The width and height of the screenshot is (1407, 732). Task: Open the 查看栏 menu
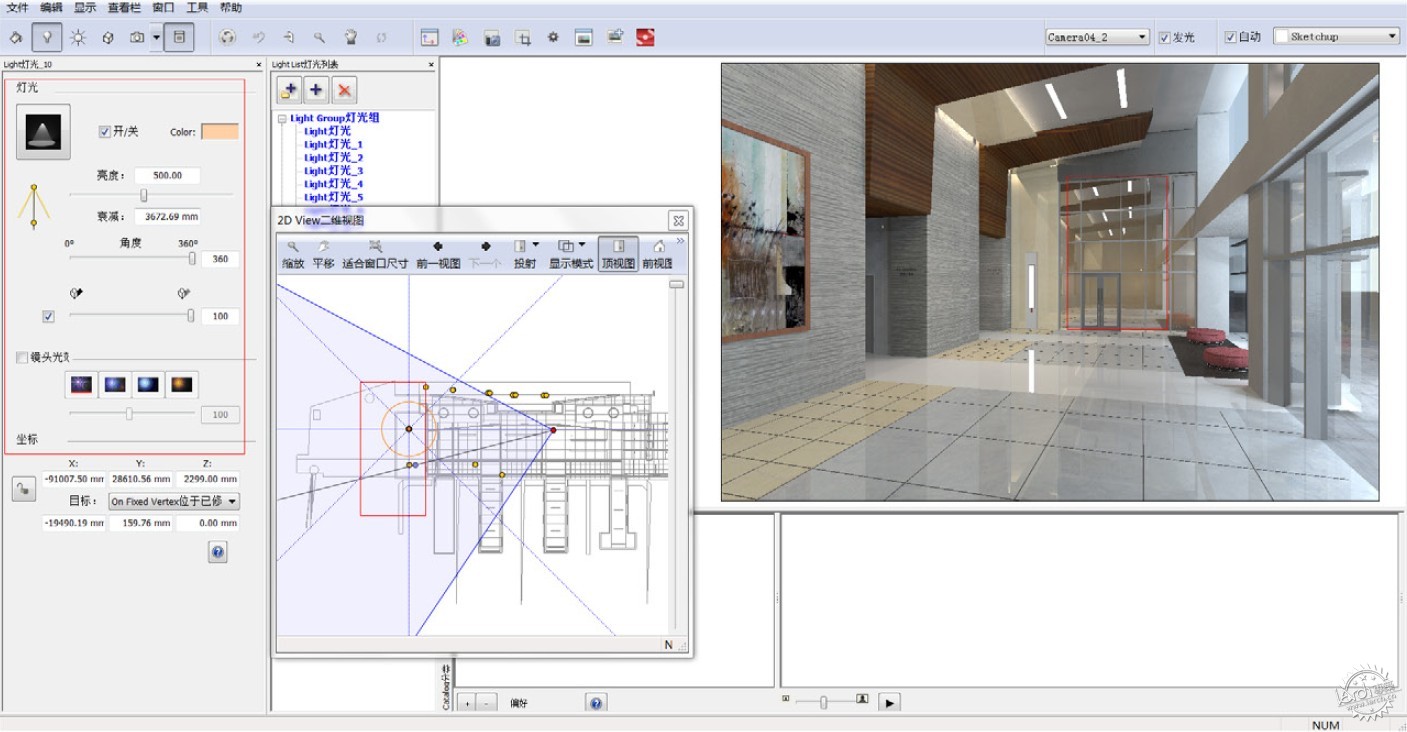tap(123, 8)
